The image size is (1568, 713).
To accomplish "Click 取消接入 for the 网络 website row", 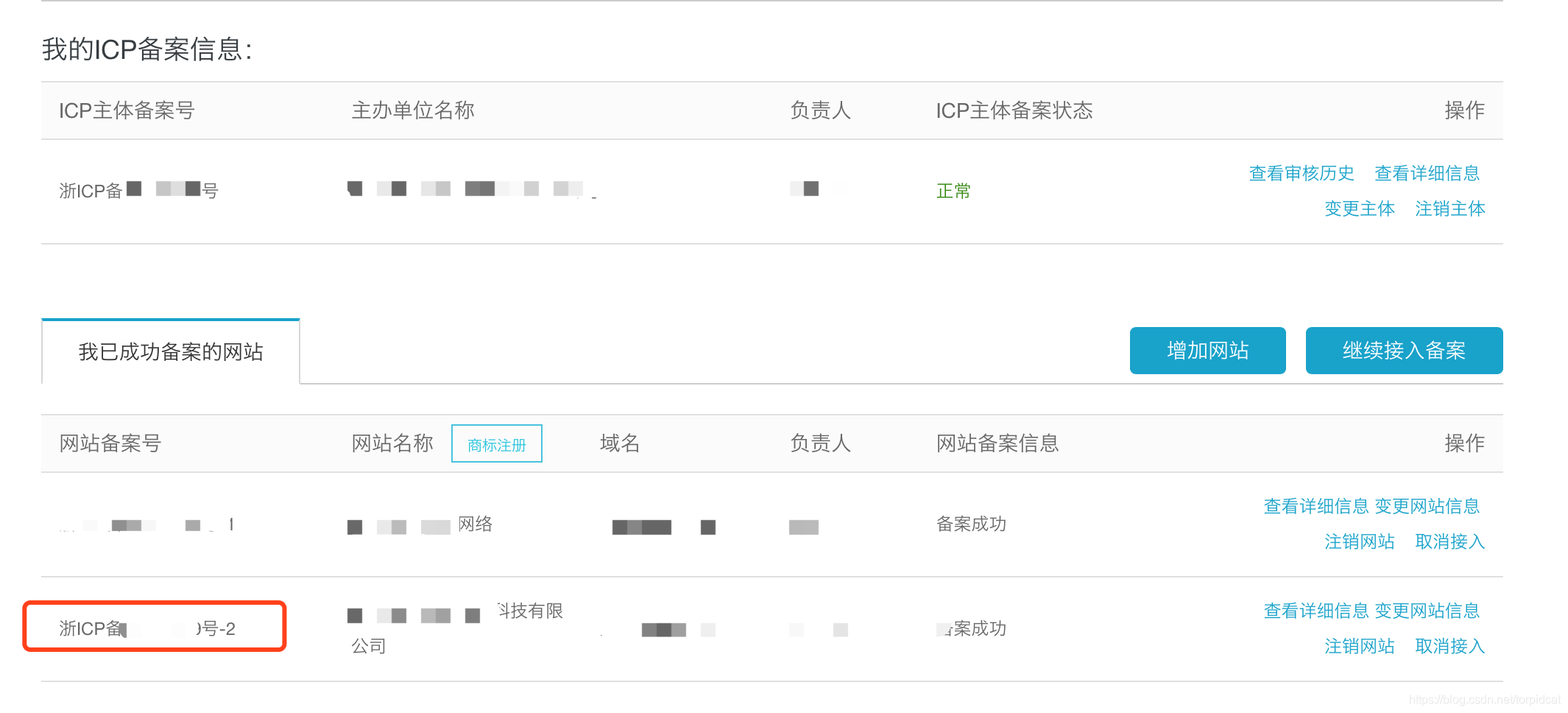I will tap(1449, 541).
